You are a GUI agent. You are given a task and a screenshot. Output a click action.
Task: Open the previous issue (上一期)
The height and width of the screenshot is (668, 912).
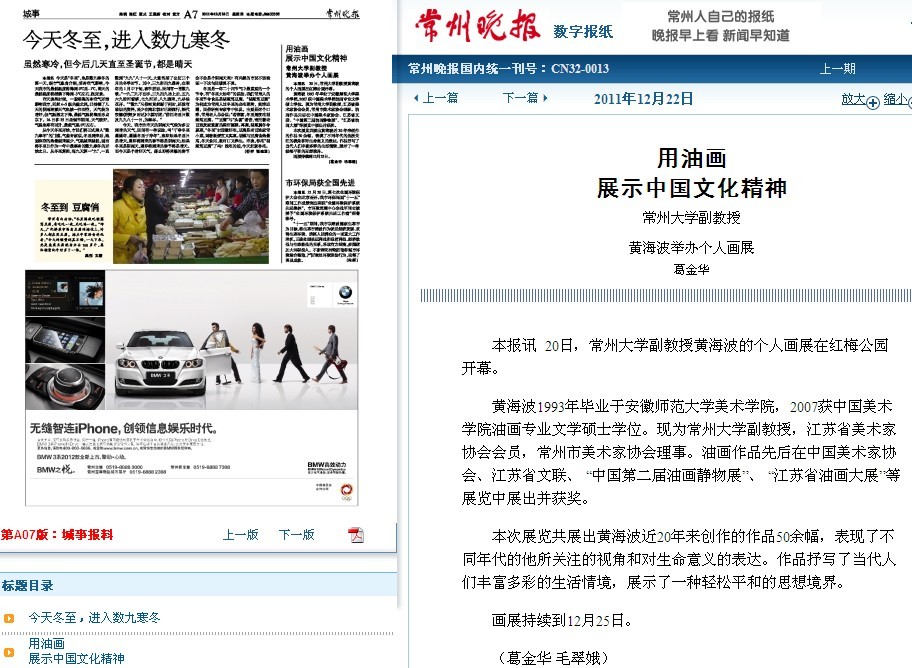[x=837, y=69]
